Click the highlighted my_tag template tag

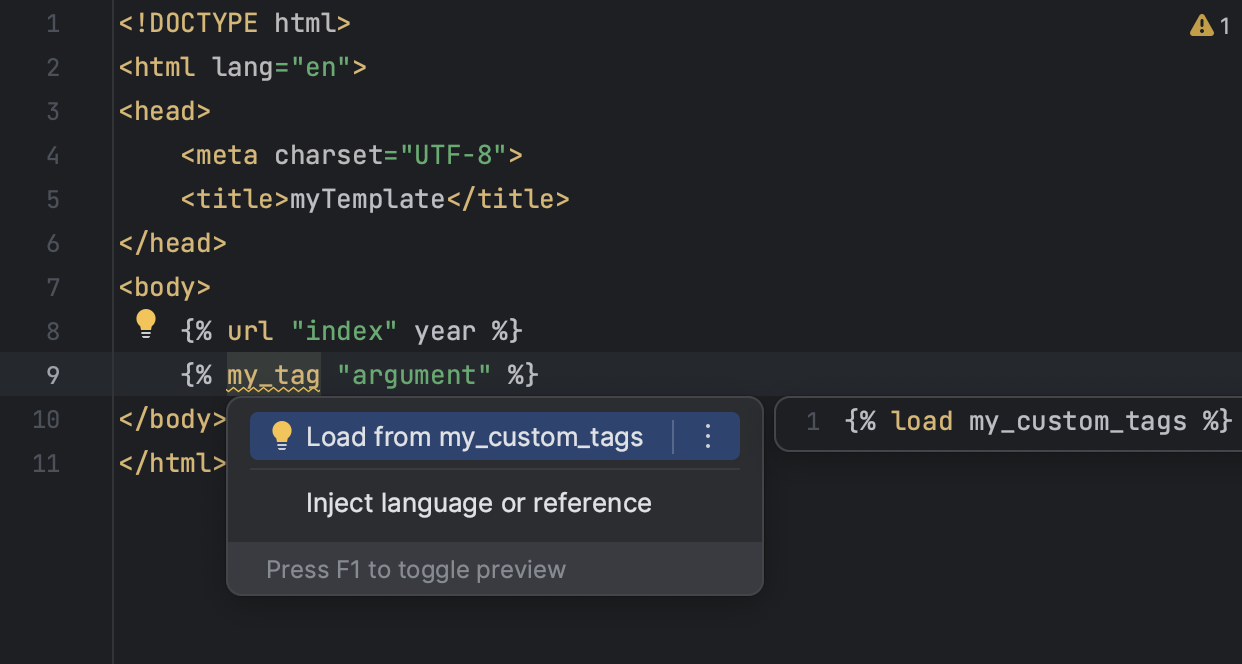pos(272,374)
